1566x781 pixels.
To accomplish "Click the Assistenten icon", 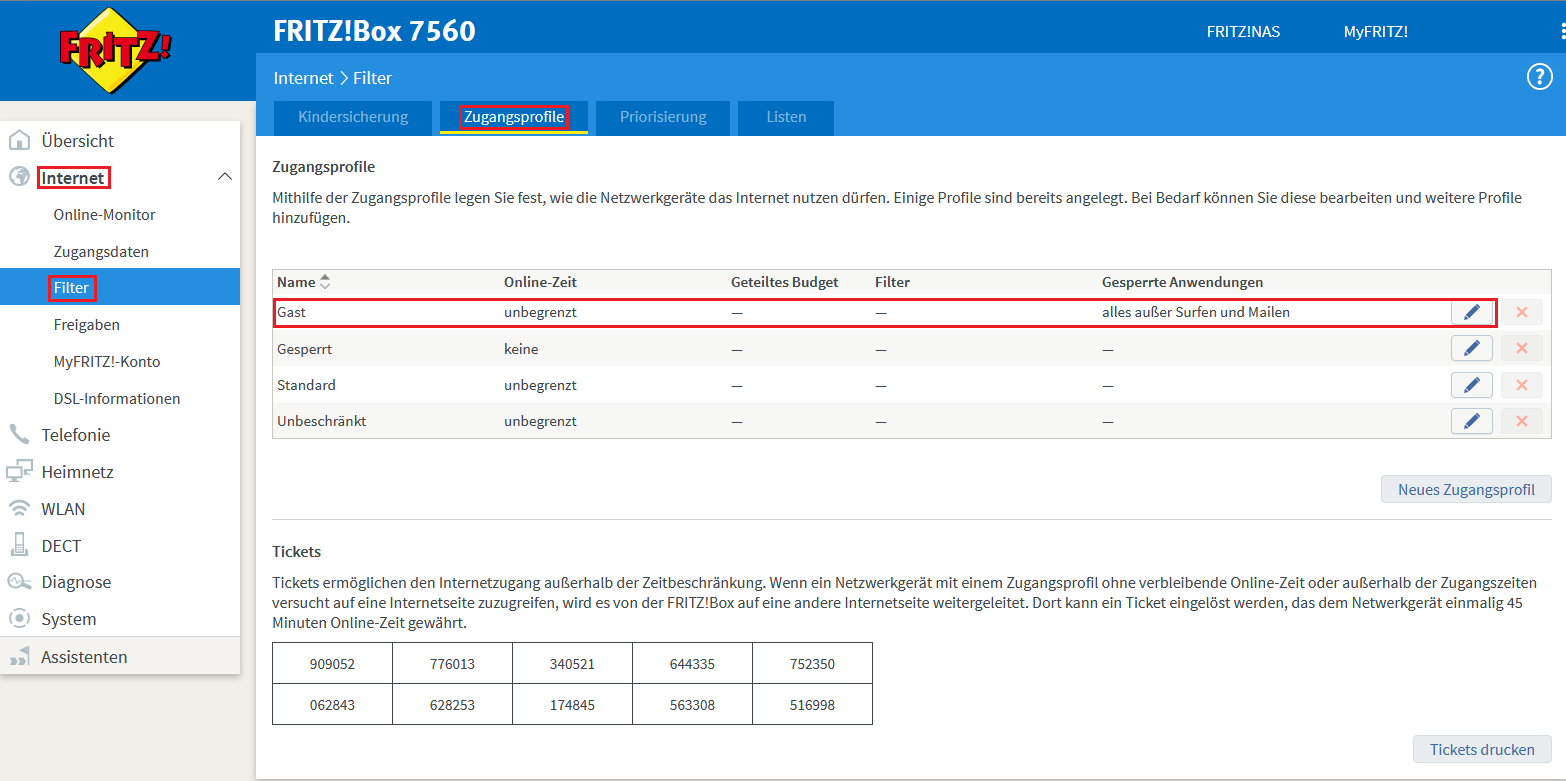I will click(x=19, y=656).
